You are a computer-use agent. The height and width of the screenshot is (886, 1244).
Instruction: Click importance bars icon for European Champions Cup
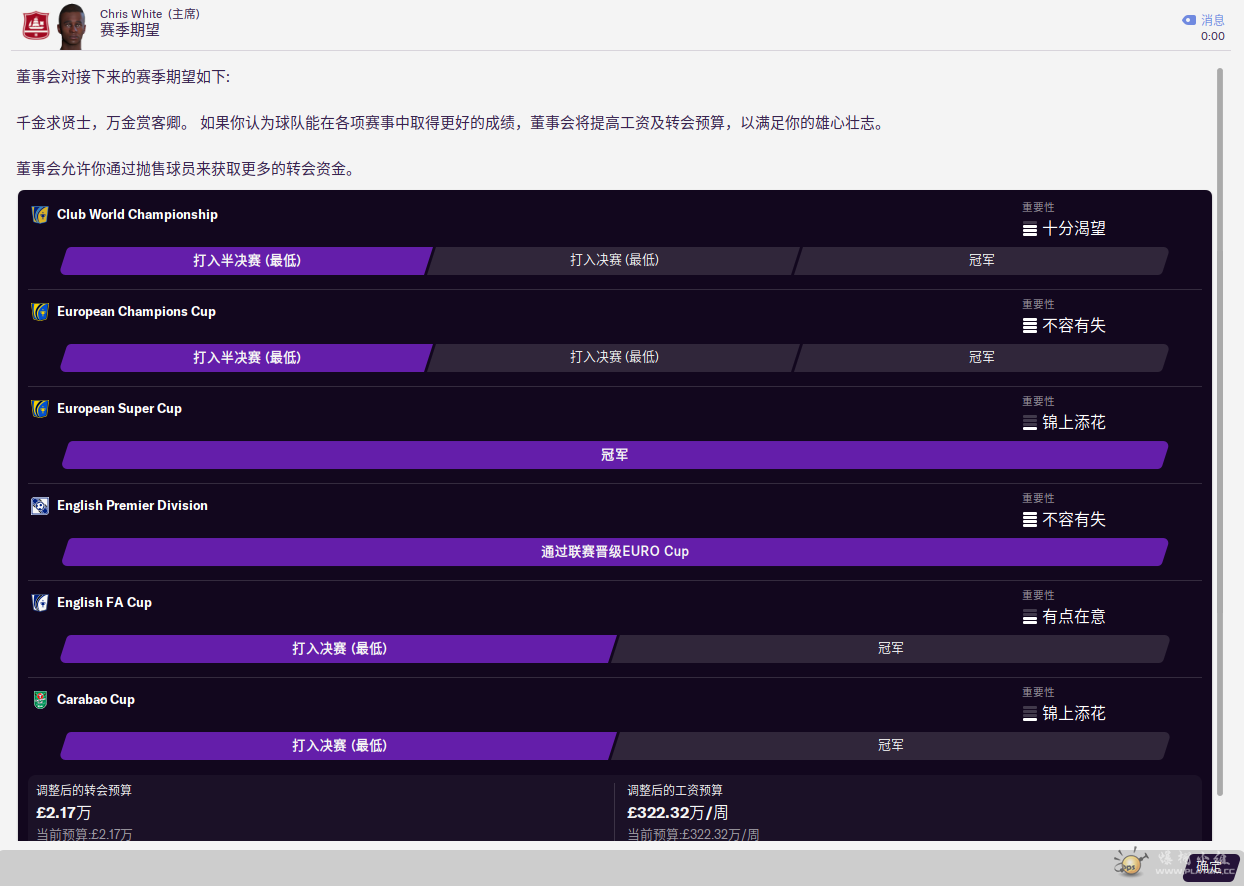1029,326
